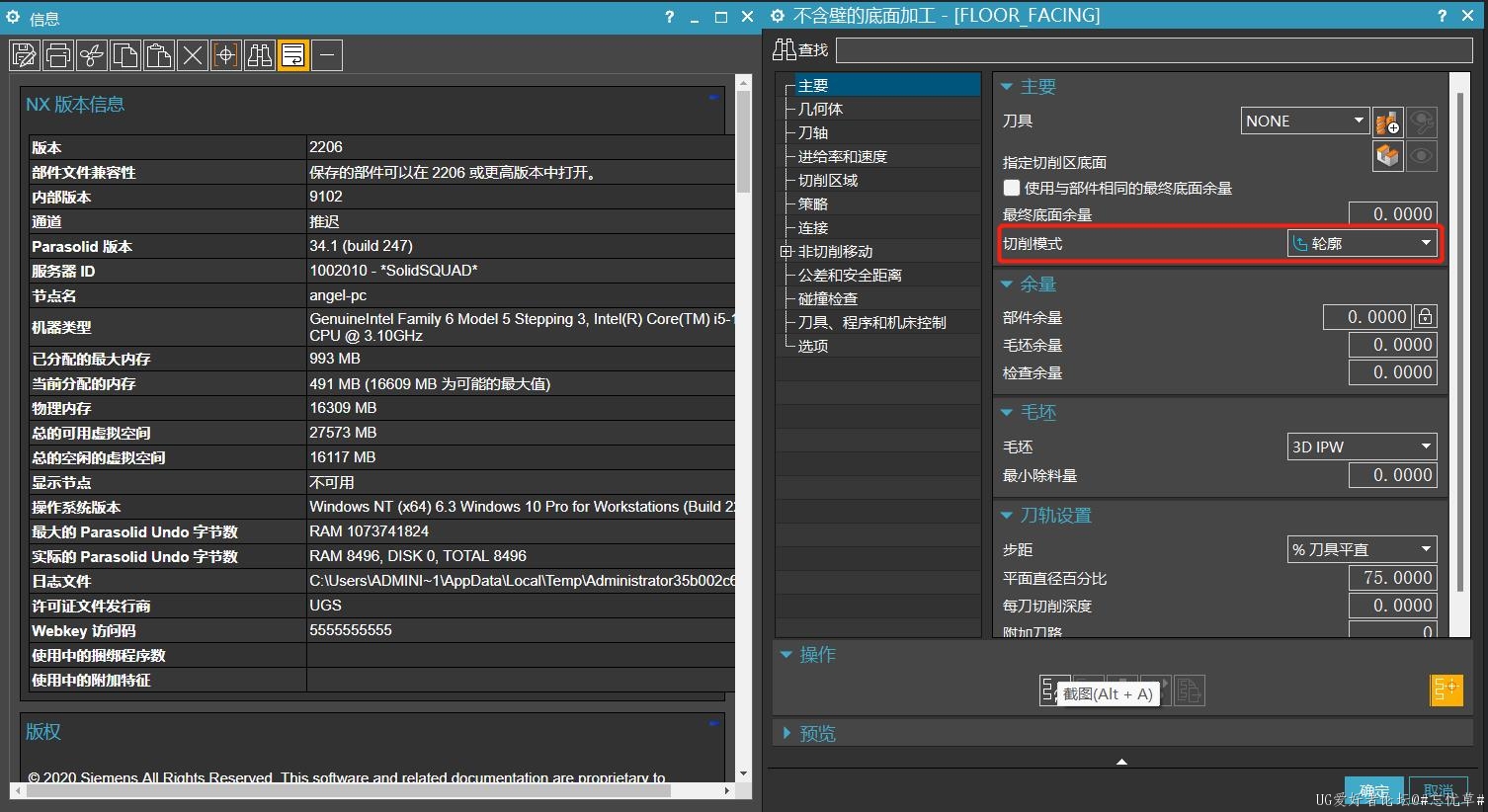Image resolution: width=1488 pixels, height=812 pixels.
Task: Click the Delete X icon in 信息 toolbar
Action: 193,55
